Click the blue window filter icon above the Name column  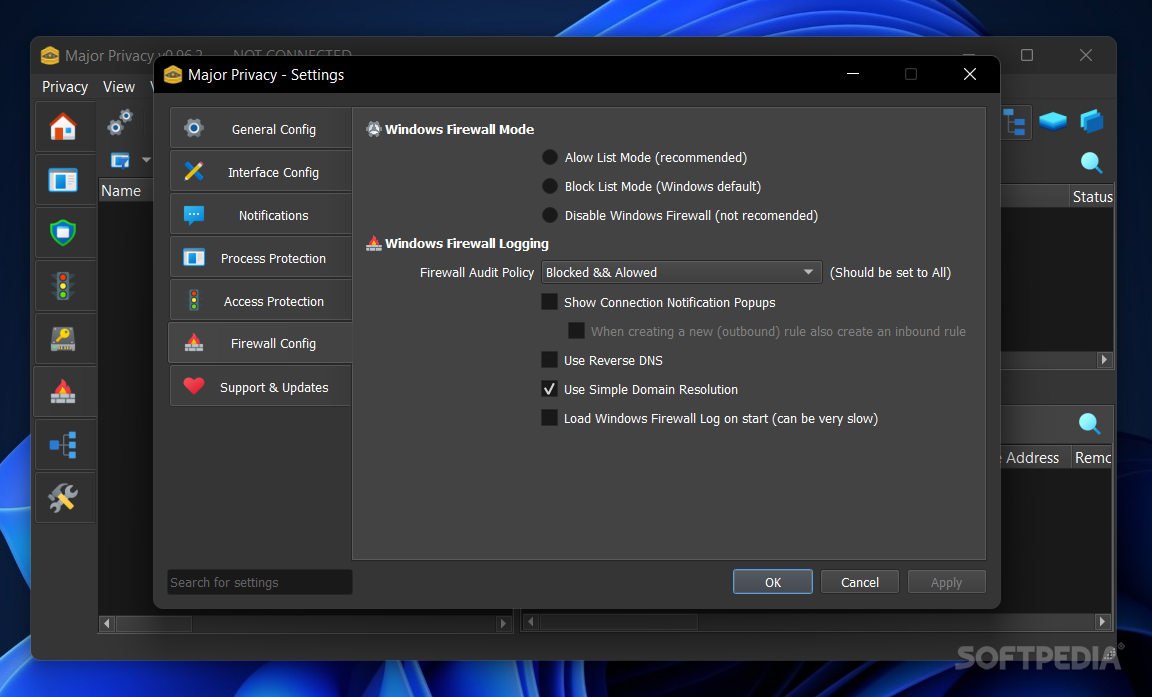point(120,160)
